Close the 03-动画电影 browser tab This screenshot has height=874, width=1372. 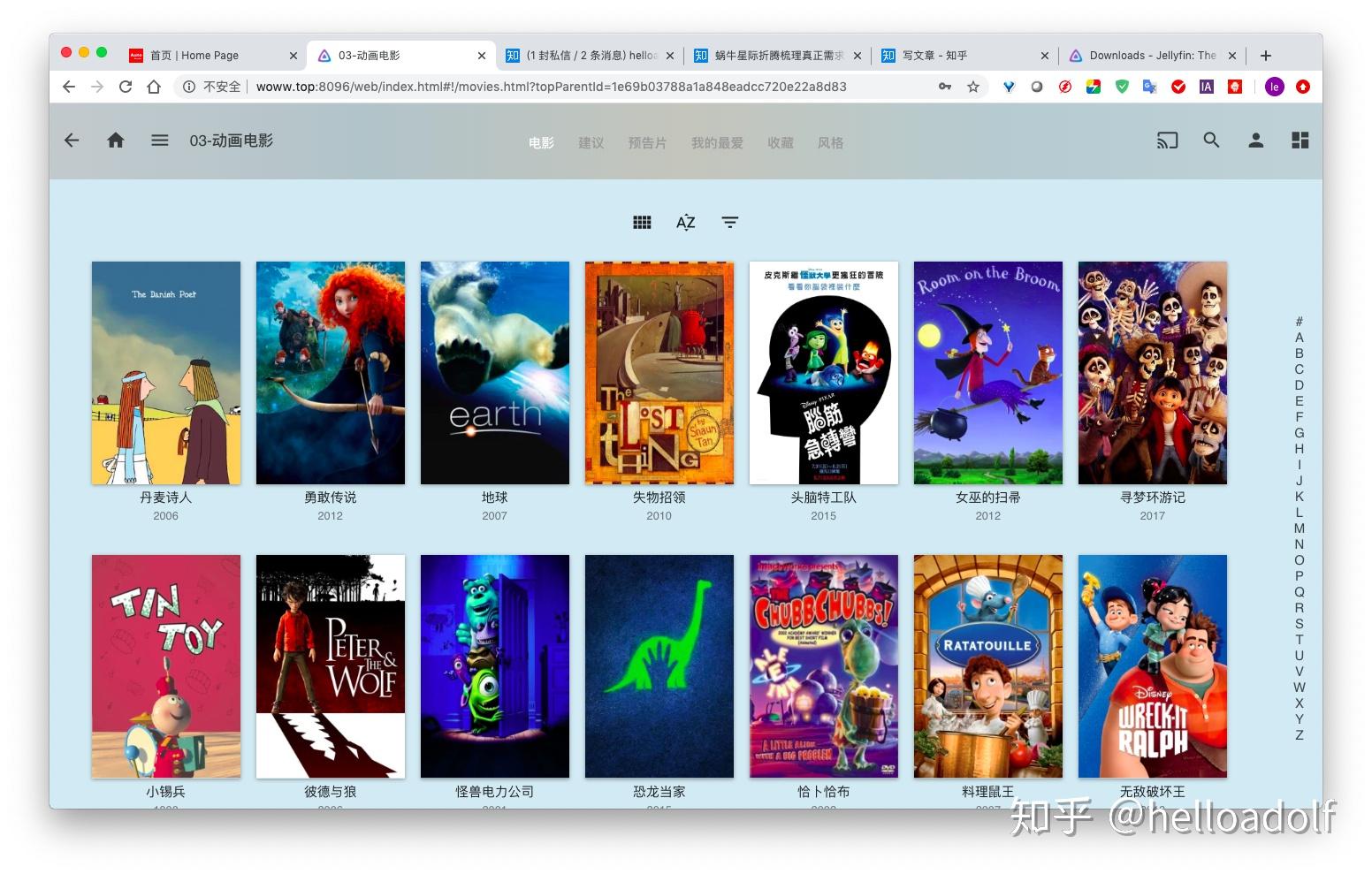pos(481,56)
